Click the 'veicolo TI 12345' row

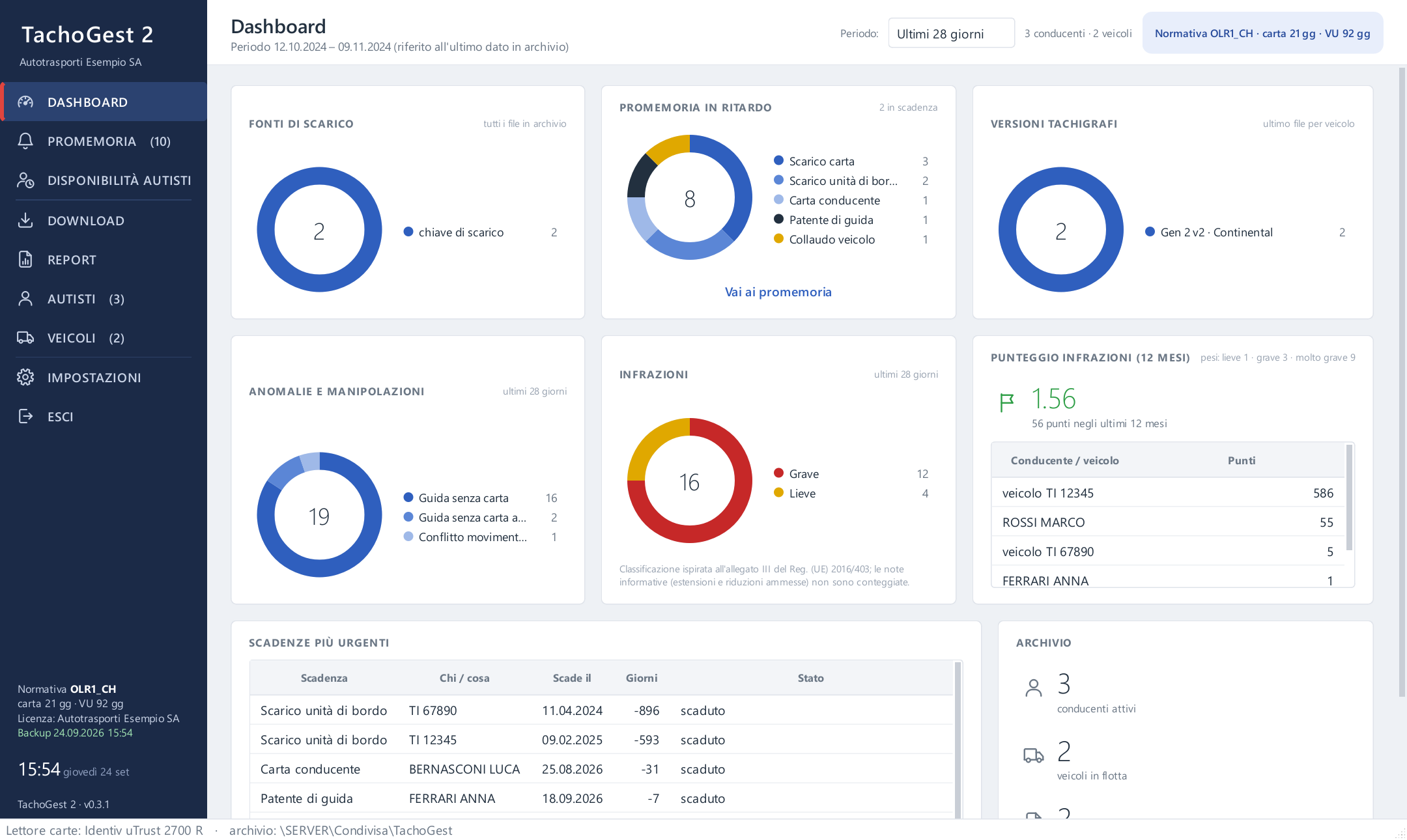[1168, 493]
